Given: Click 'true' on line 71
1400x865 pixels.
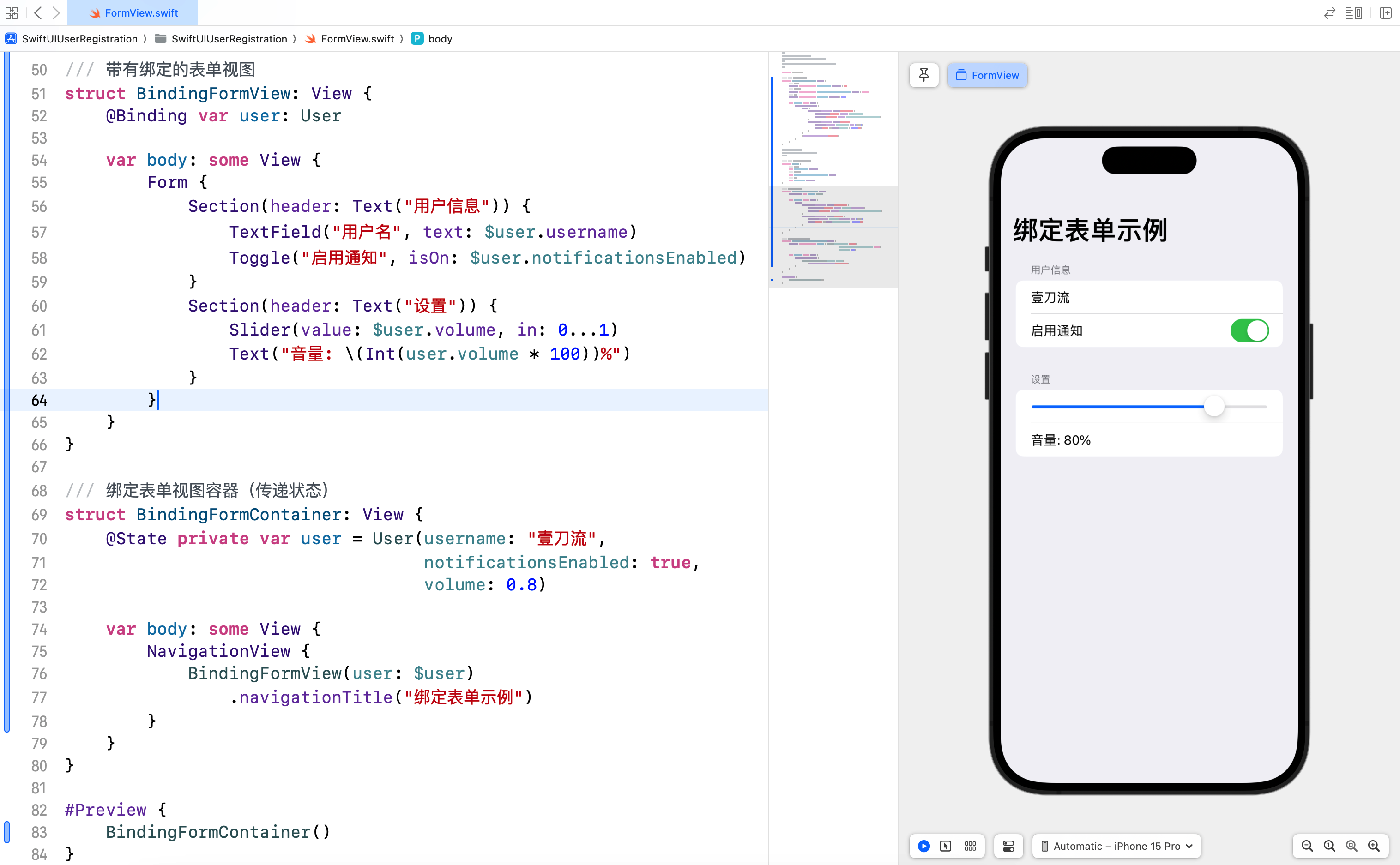Looking at the screenshot, I should (670, 562).
